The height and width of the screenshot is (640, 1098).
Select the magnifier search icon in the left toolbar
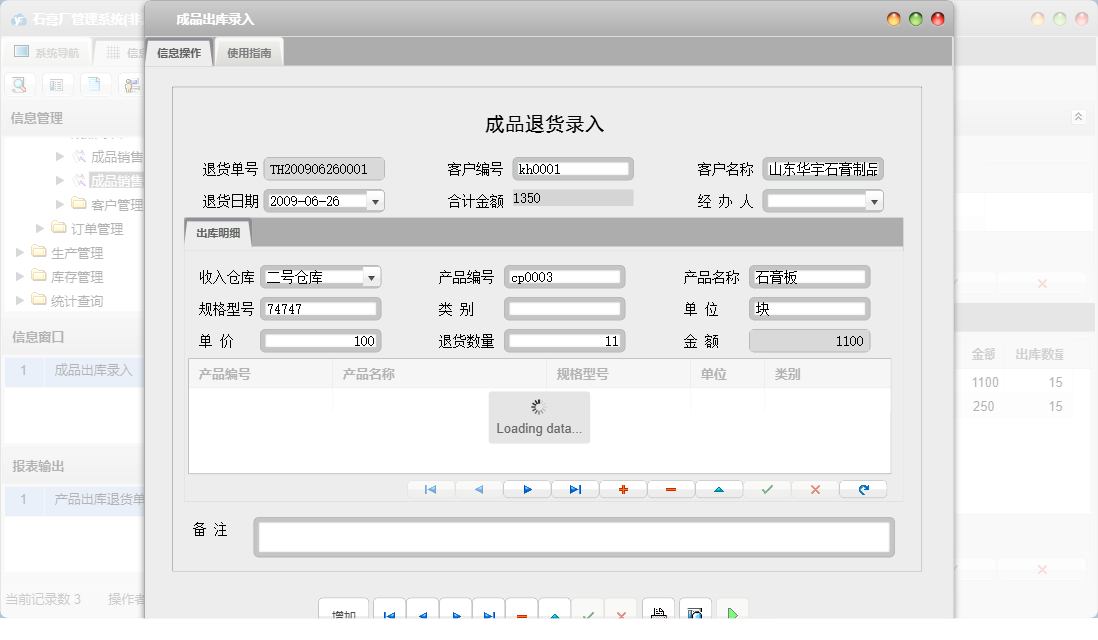pyautogui.click(x=19, y=84)
